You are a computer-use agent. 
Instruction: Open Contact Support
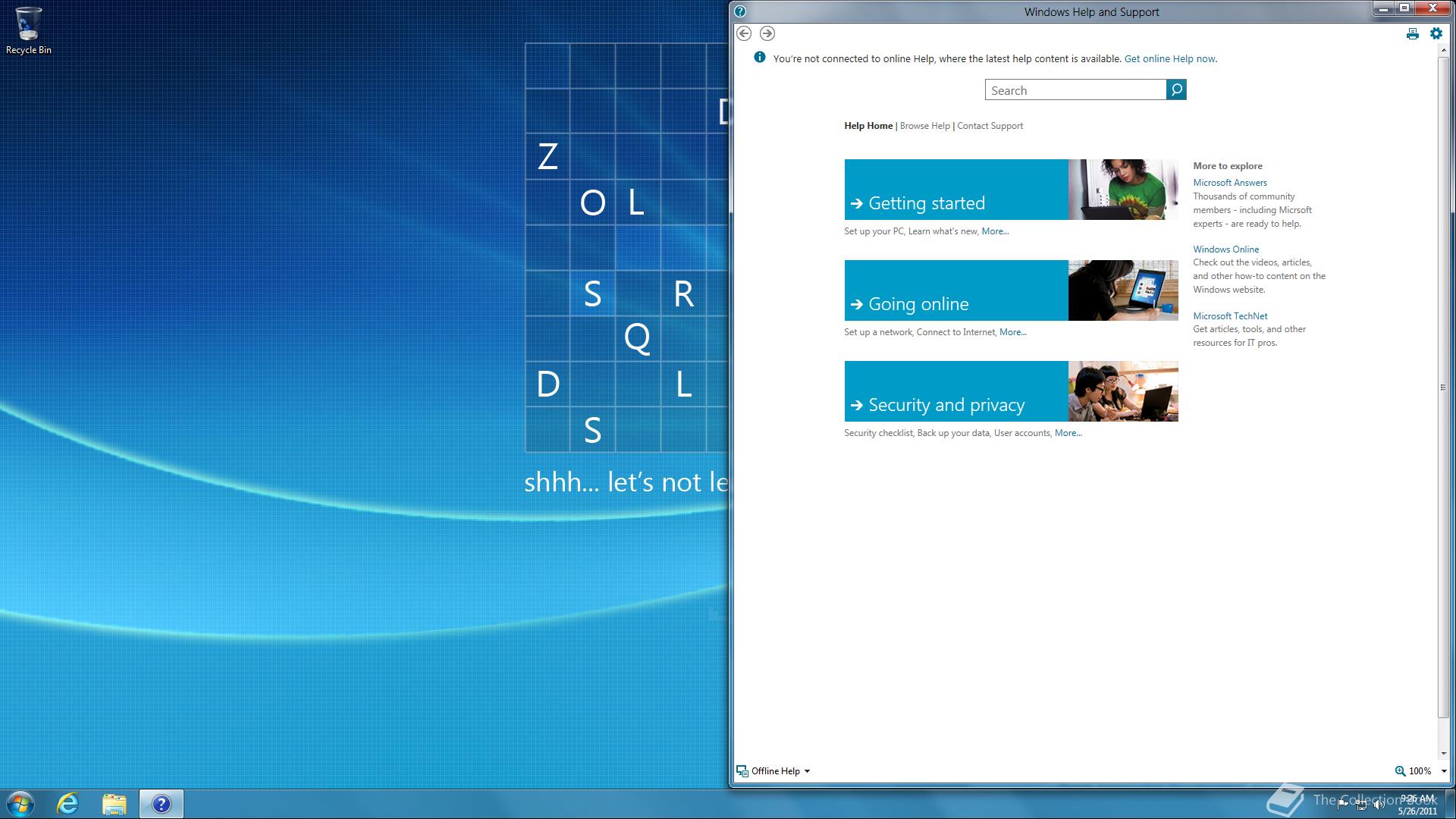point(990,126)
